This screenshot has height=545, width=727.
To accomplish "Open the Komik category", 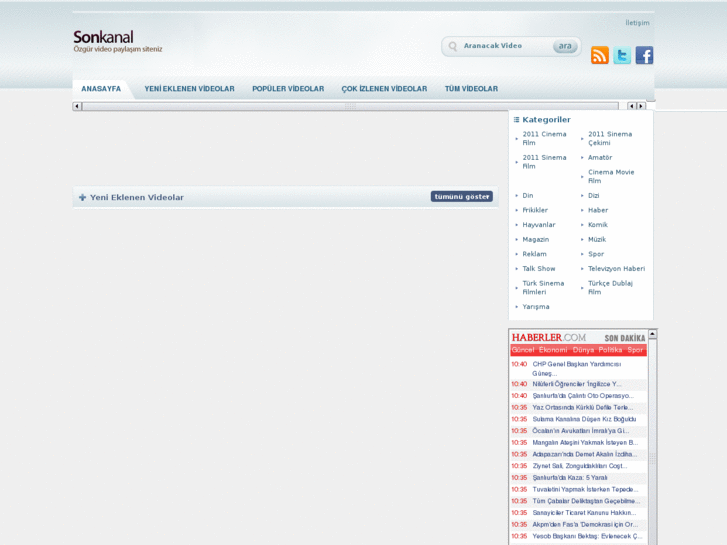I will pos(598,225).
